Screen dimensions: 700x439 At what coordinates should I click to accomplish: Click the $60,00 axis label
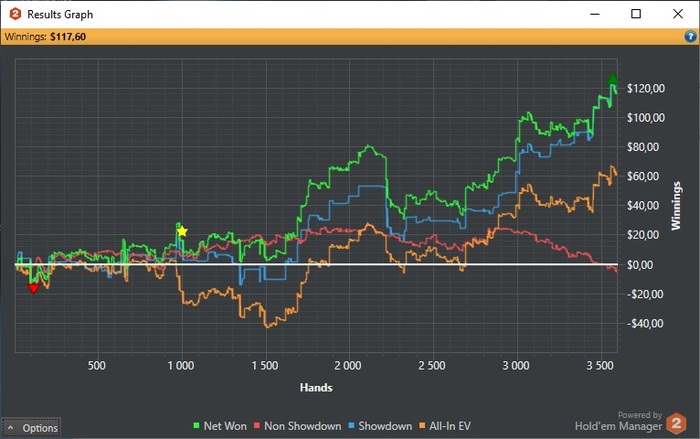[x=643, y=176]
